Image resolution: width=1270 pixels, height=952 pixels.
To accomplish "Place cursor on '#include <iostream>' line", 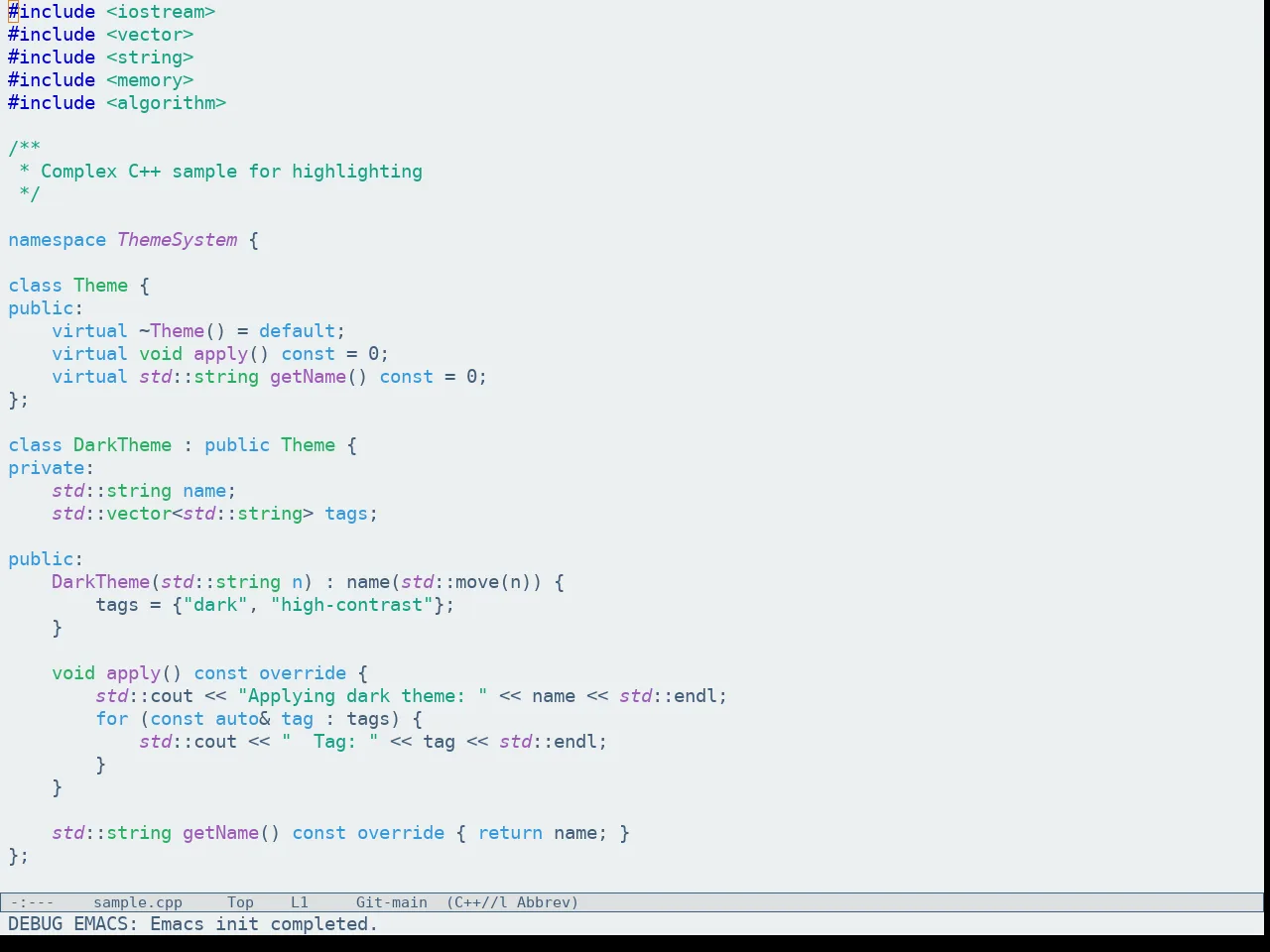I will point(112,12).
